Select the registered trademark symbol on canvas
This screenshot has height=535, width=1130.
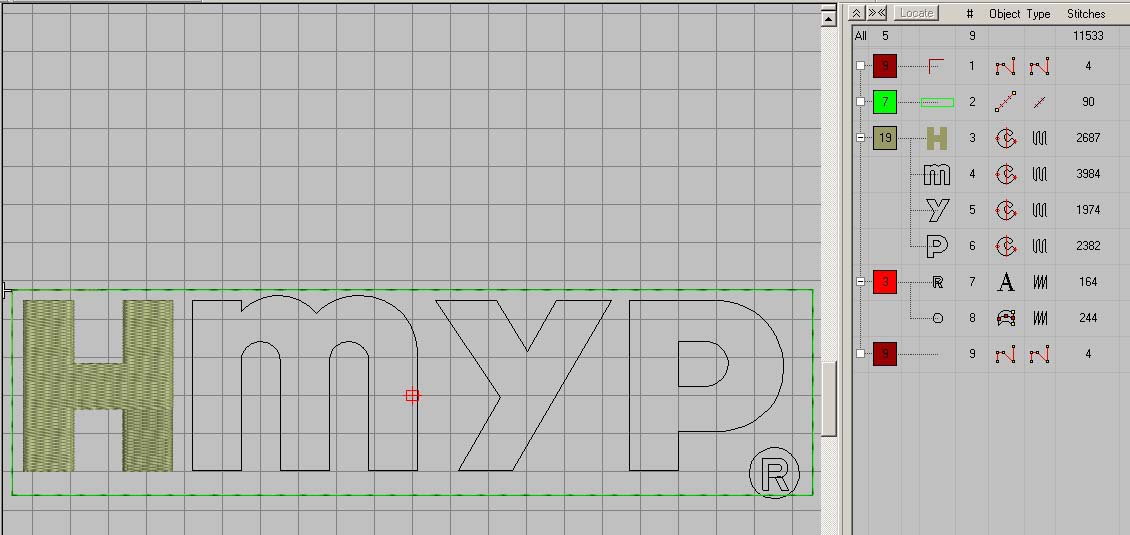775,473
